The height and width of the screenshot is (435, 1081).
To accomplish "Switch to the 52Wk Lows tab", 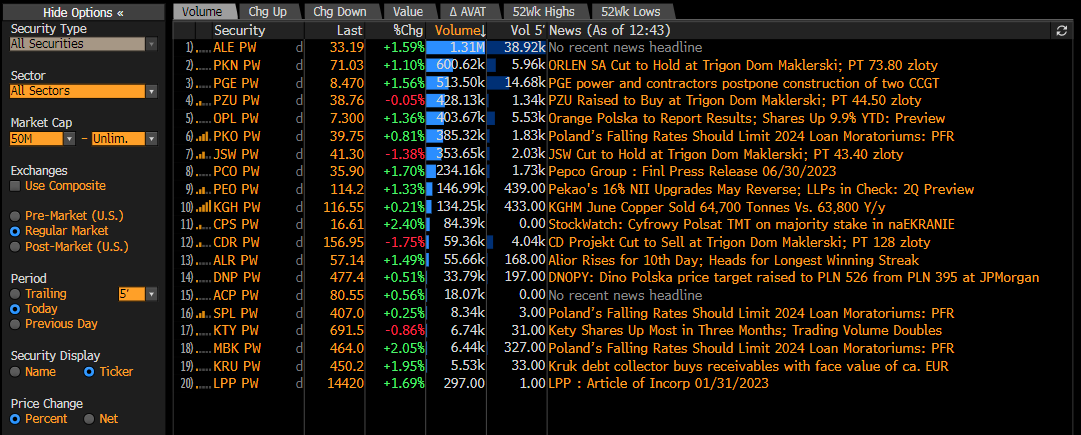I will pos(630,12).
